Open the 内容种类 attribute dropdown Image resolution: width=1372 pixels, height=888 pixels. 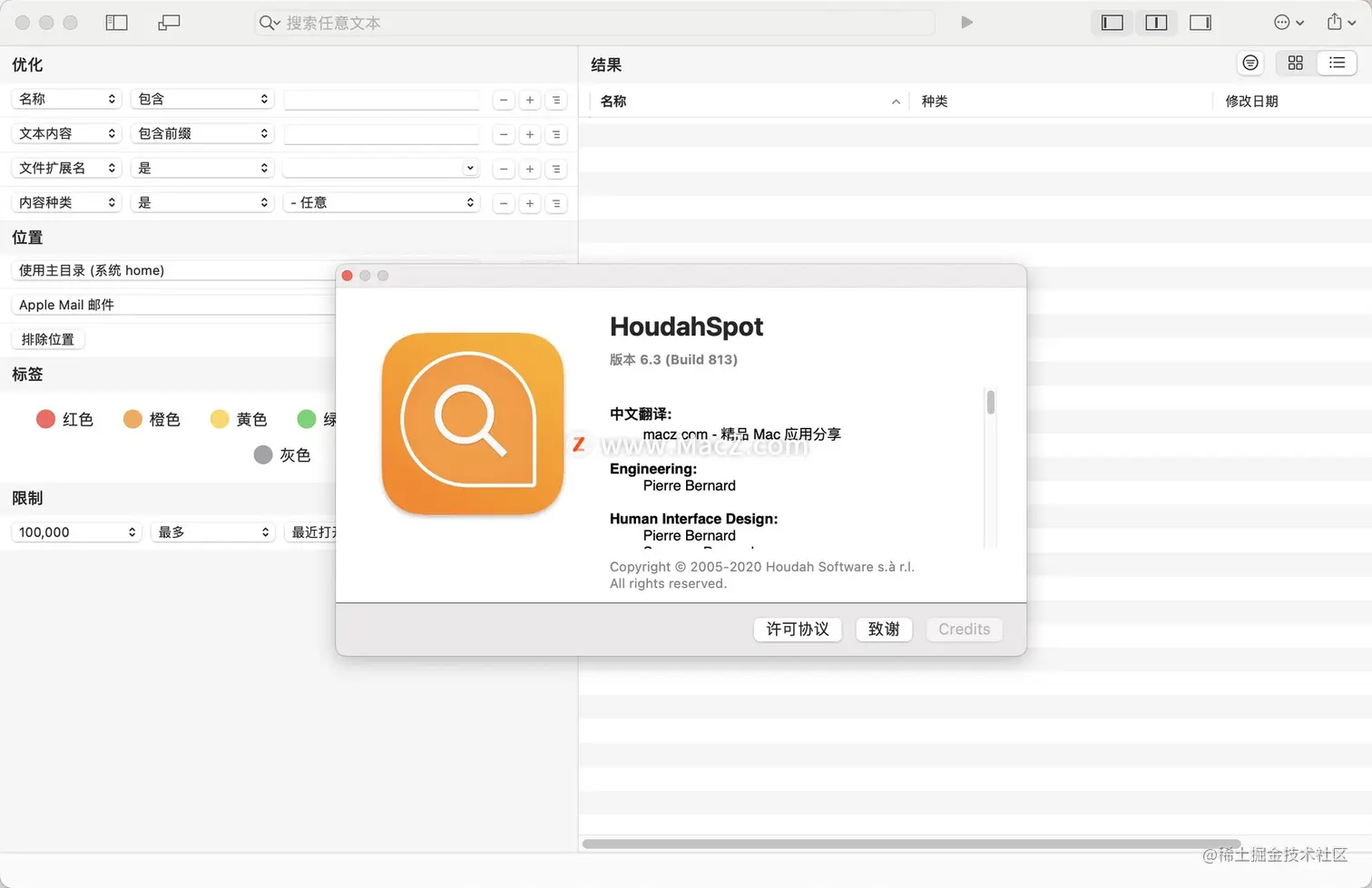[x=66, y=202]
